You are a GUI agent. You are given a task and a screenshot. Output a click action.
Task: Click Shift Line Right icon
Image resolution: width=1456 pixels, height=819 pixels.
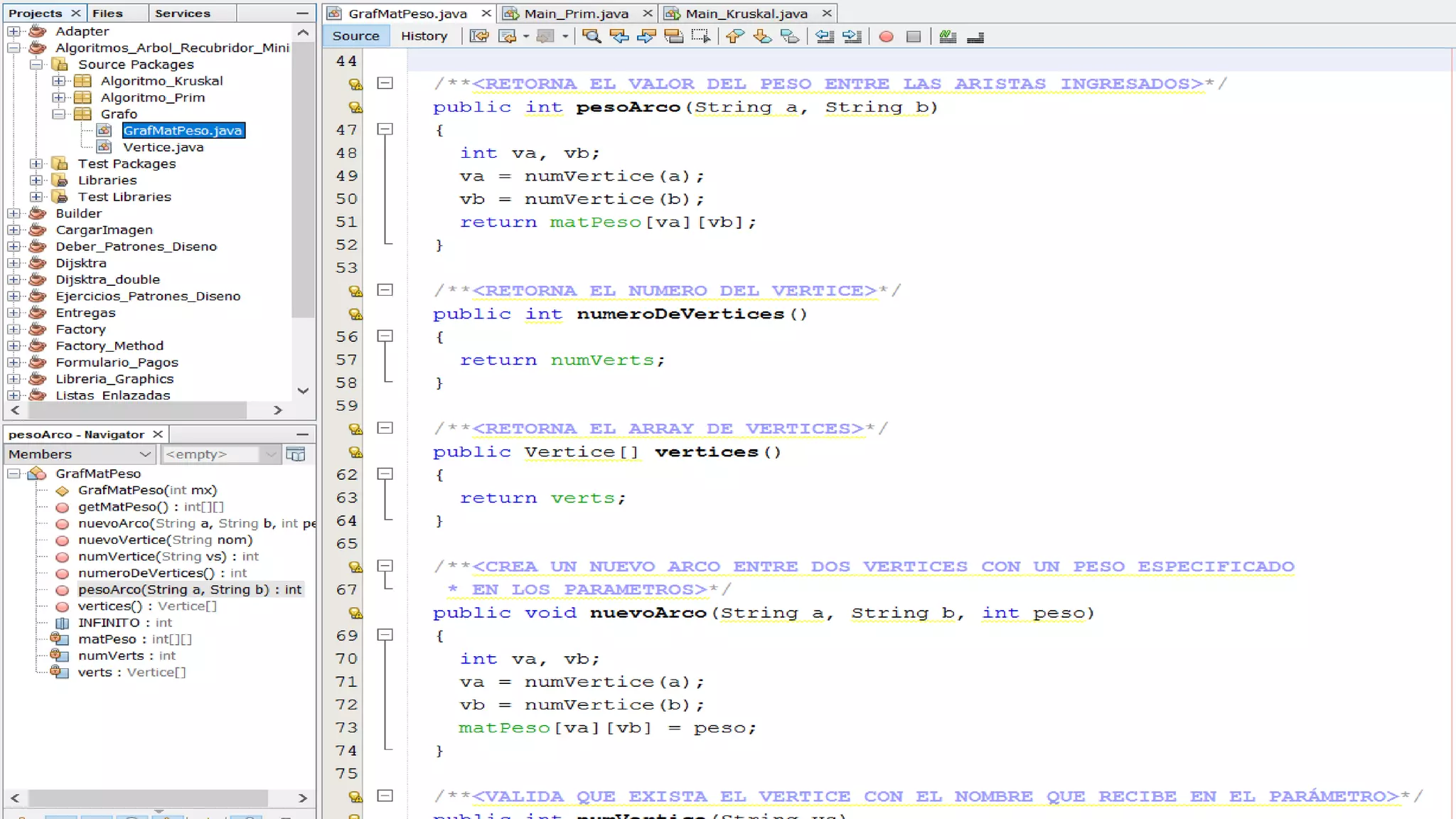click(852, 36)
